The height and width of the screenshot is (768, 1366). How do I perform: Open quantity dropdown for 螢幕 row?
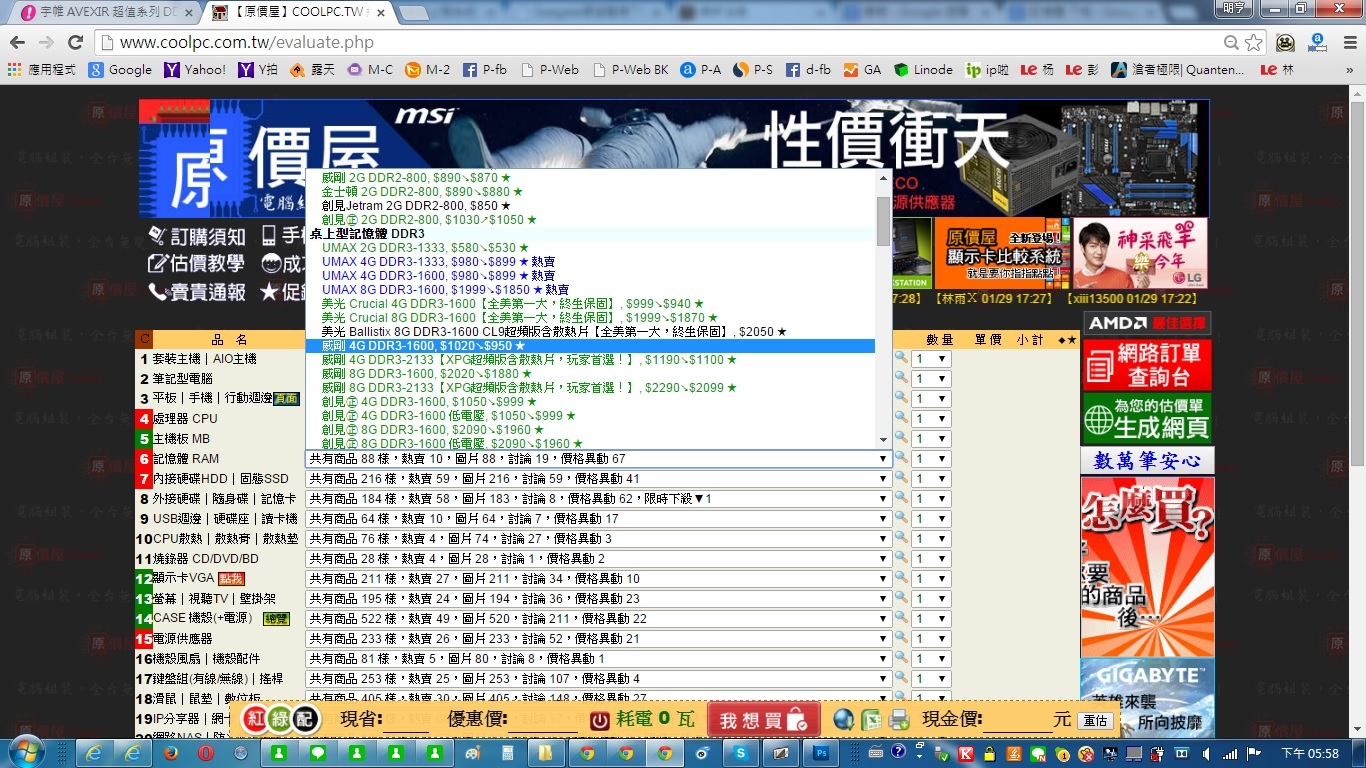pos(930,599)
